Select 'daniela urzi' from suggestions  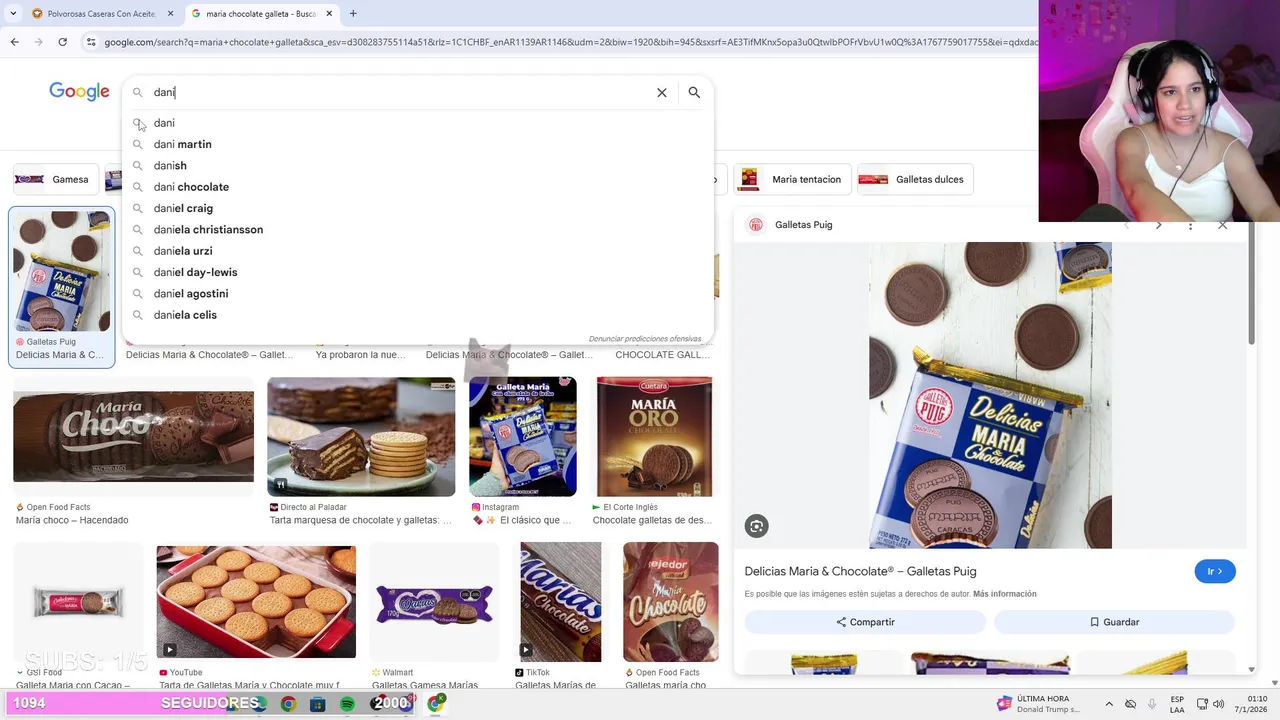[x=418, y=251]
